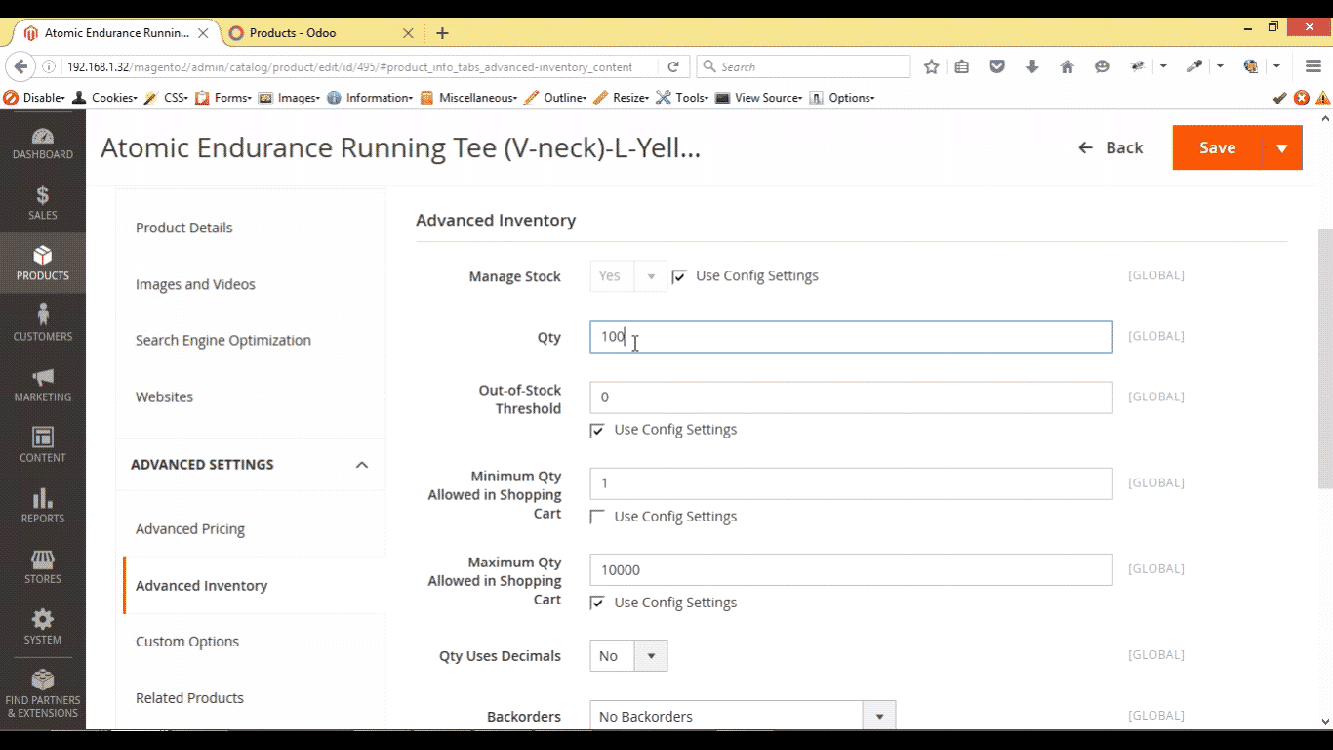Go to the browser home page icon
The width and height of the screenshot is (1333, 750).
(1067, 67)
